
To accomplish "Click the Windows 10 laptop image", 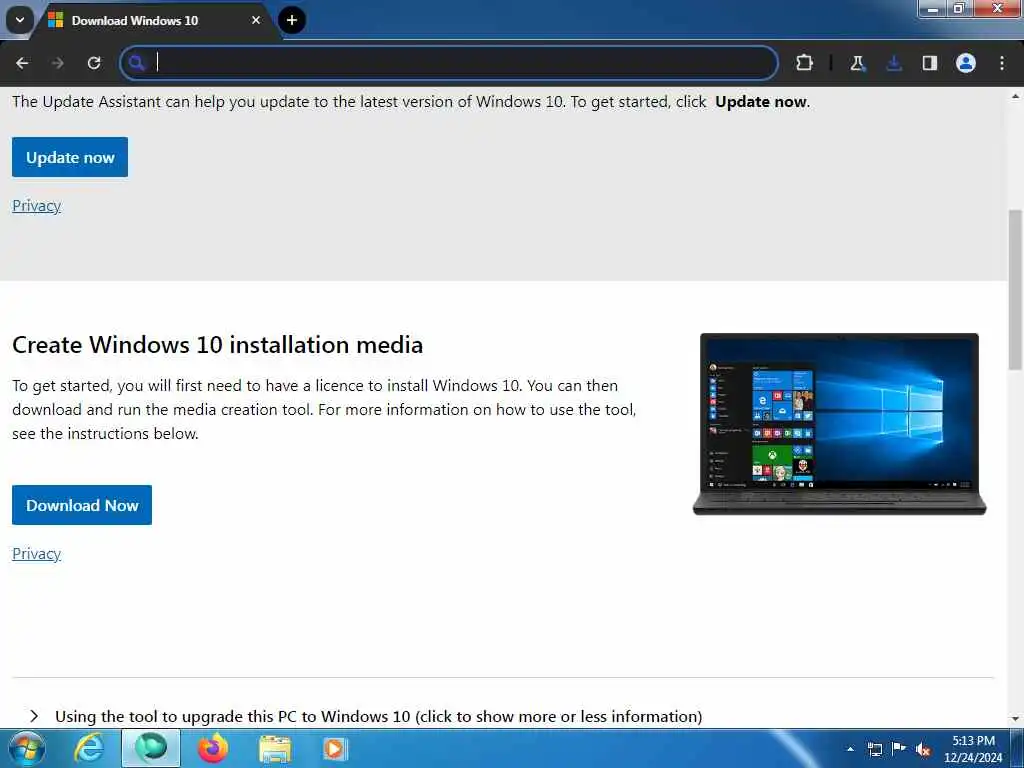I will coord(840,424).
